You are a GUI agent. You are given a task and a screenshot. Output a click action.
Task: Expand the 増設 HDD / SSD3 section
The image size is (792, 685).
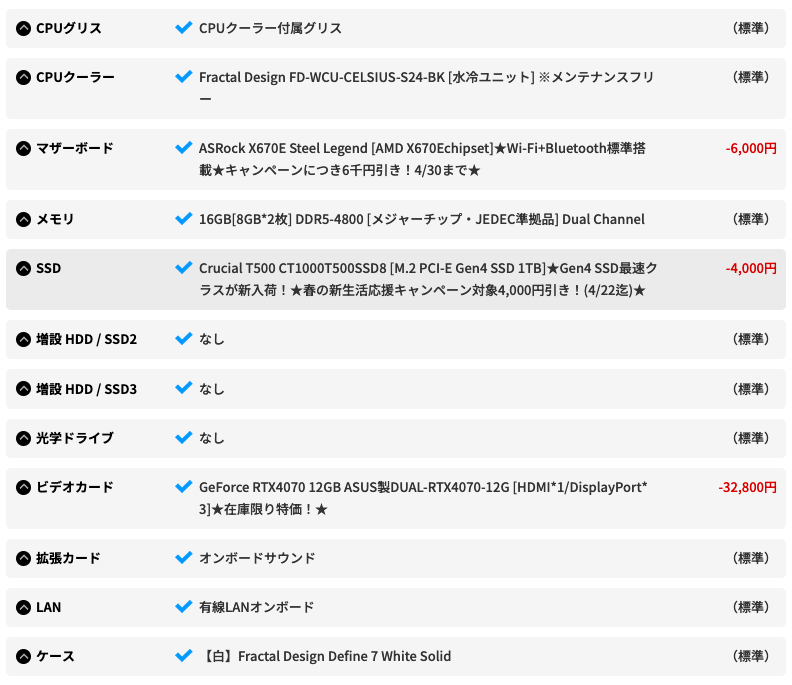tap(395, 389)
